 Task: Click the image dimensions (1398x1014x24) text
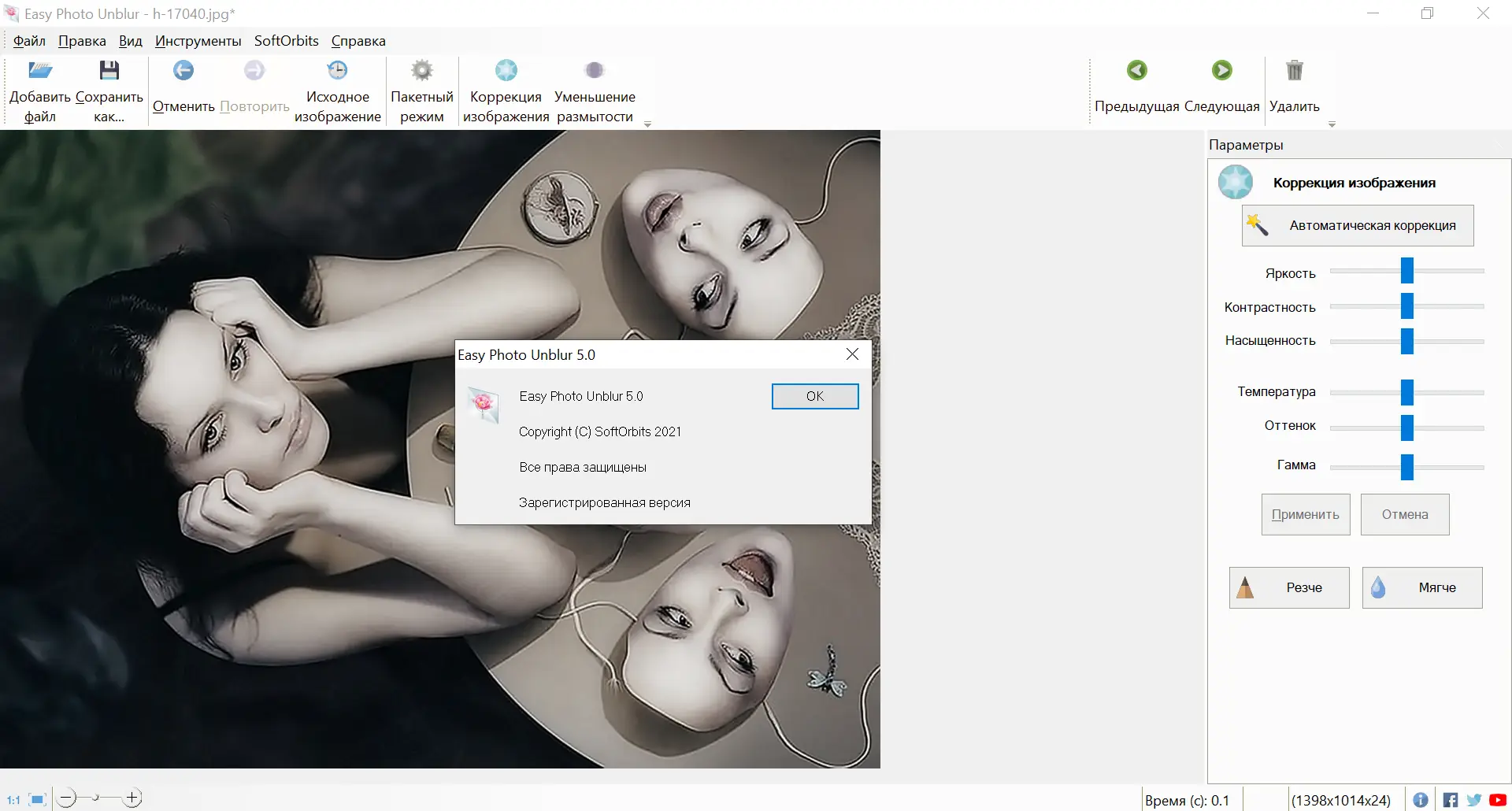pyautogui.click(x=1341, y=801)
